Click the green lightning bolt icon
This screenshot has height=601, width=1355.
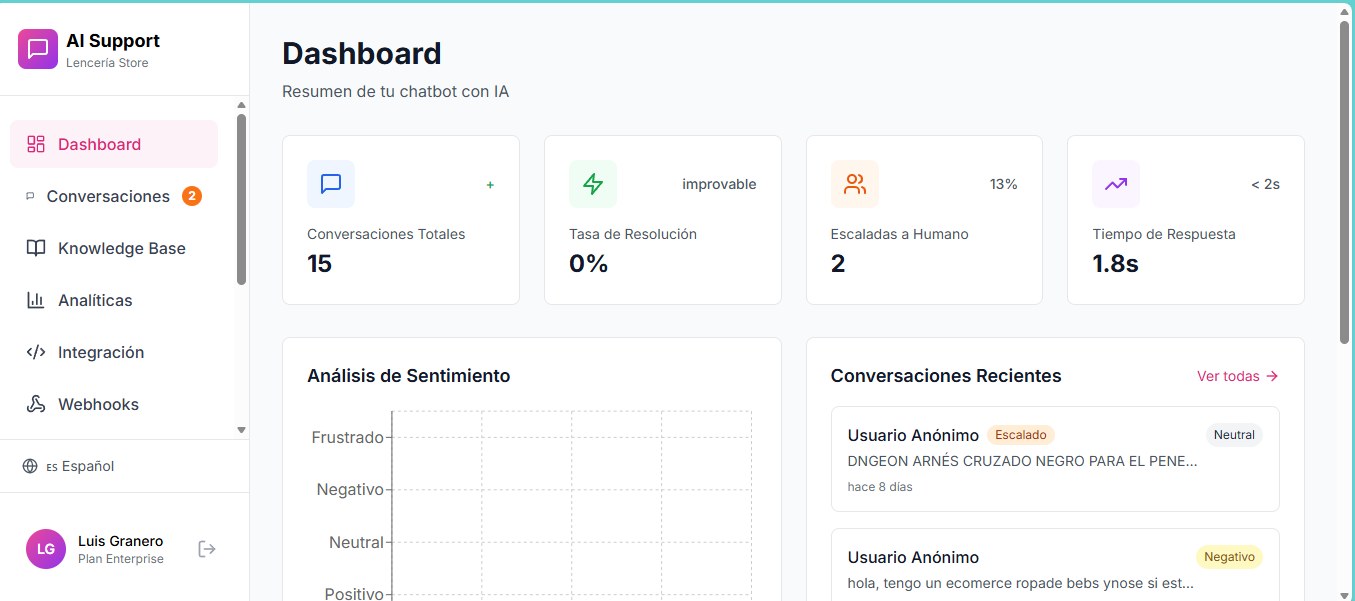(593, 184)
